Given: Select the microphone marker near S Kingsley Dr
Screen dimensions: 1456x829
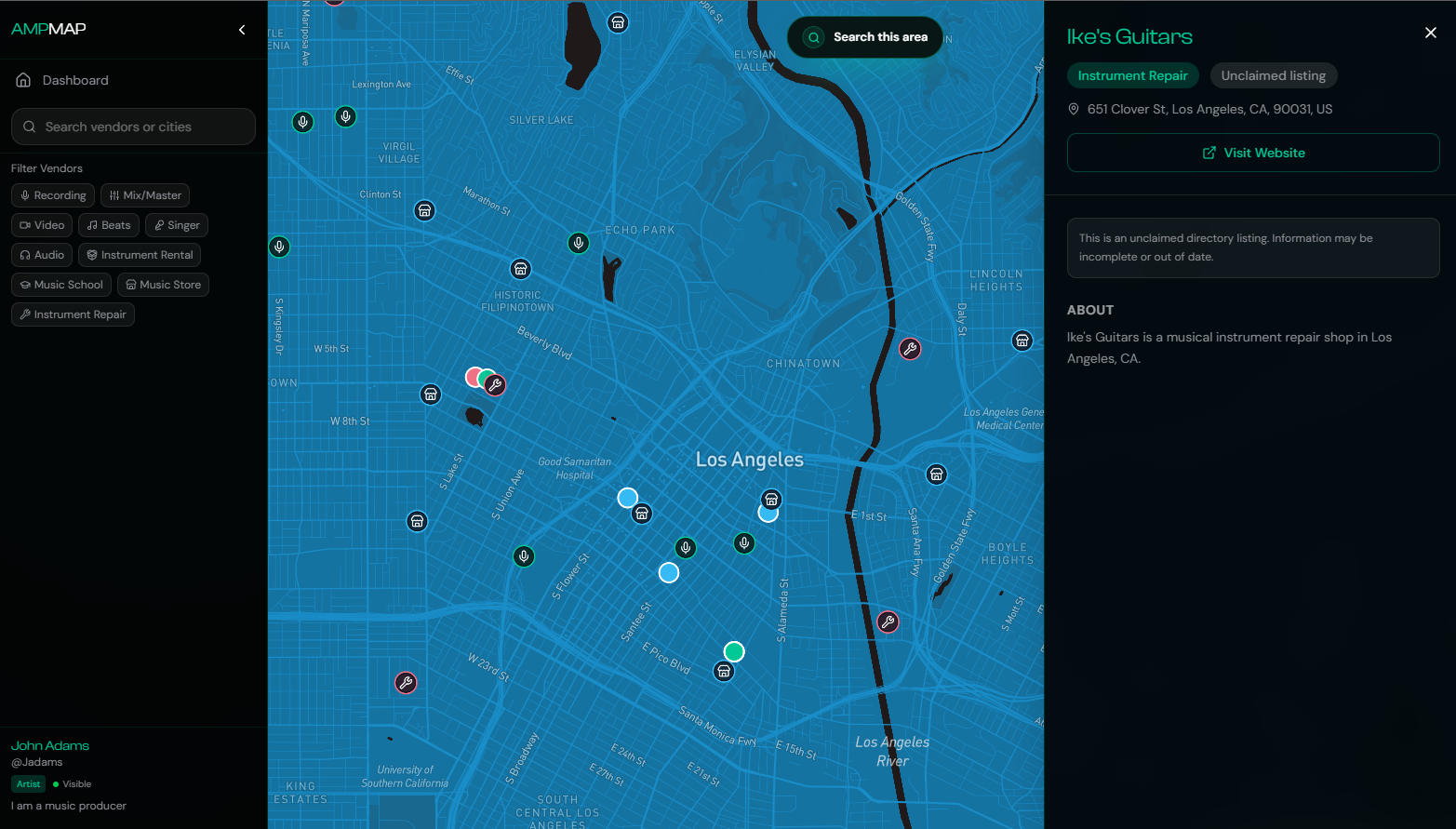Looking at the screenshot, I should [x=279, y=247].
